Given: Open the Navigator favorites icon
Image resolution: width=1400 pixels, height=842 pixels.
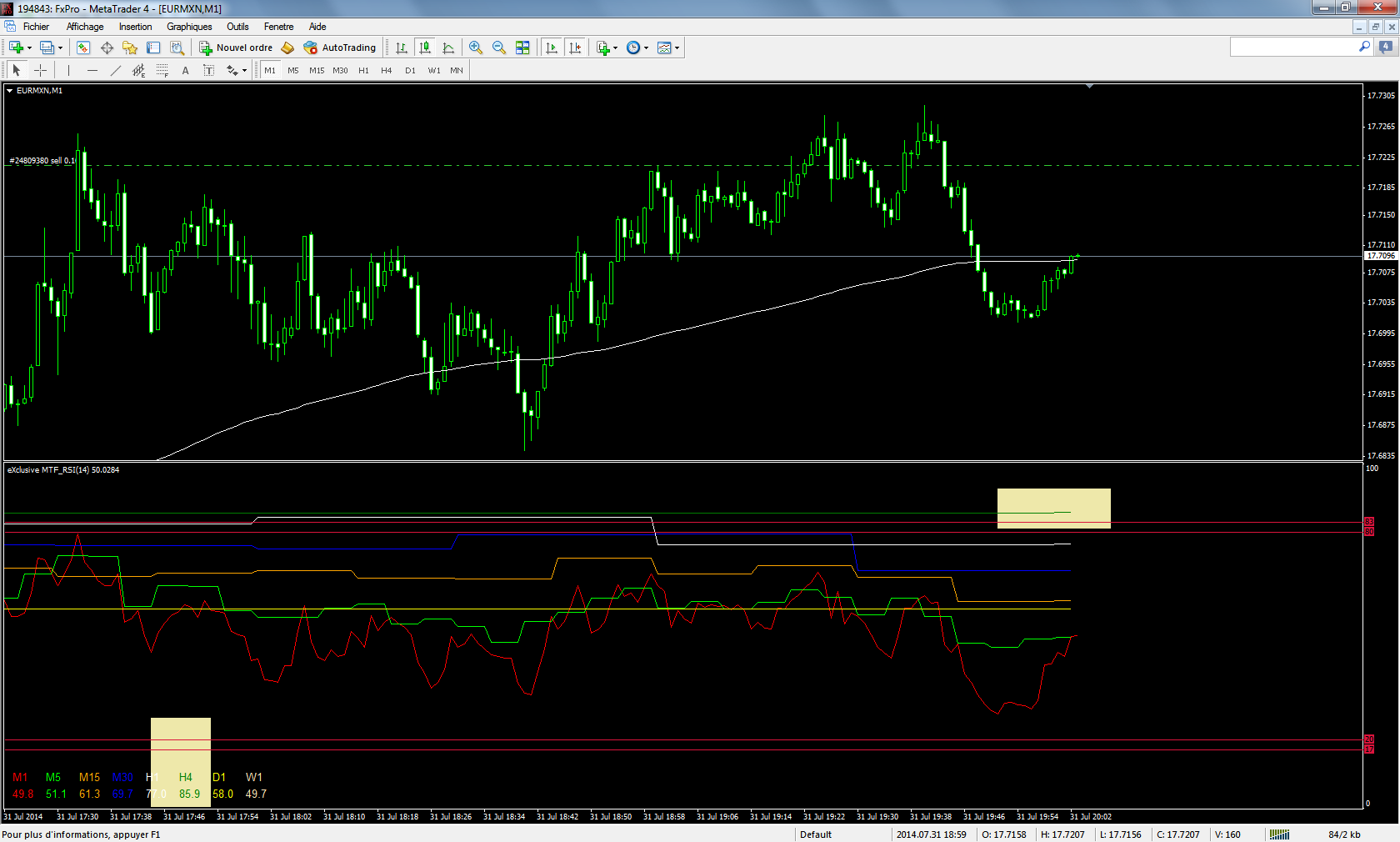Looking at the screenshot, I should pos(130,48).
